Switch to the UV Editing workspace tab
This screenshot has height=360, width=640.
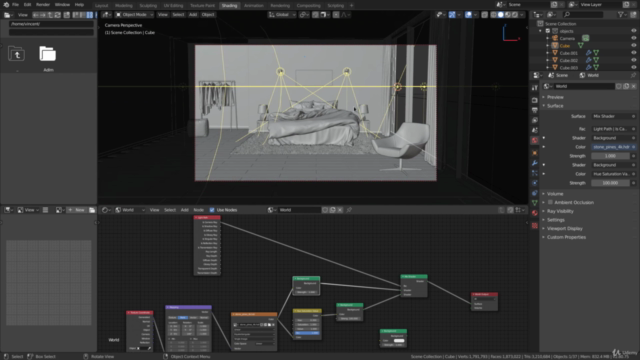(x=173, y=6)
